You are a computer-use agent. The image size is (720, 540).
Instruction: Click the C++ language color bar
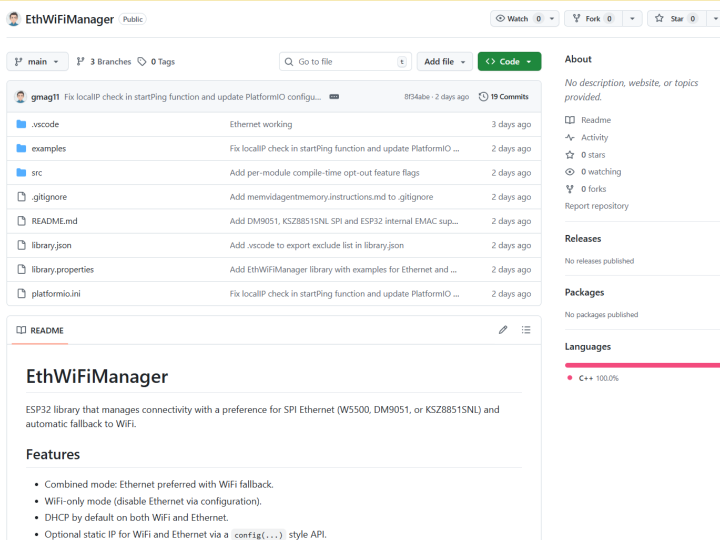642,365
